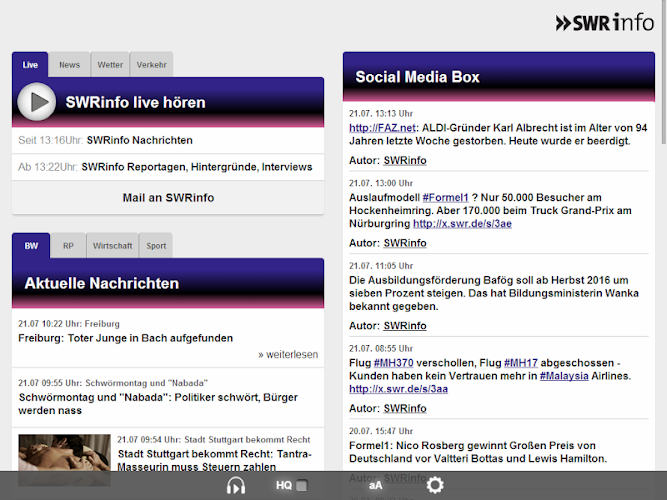Image resolution: width=667 pixels, height=500 pixels.
Task: Click the 21.07. 13:13 Uhr timestamp
Action: click(381, 113)
